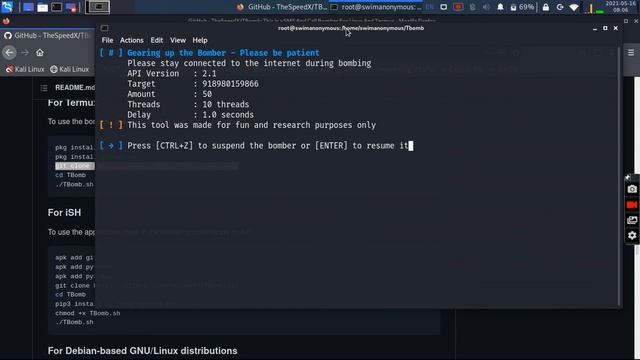Click the date and time clock
This screenshot has height=360, width=640.
point(620,7)
